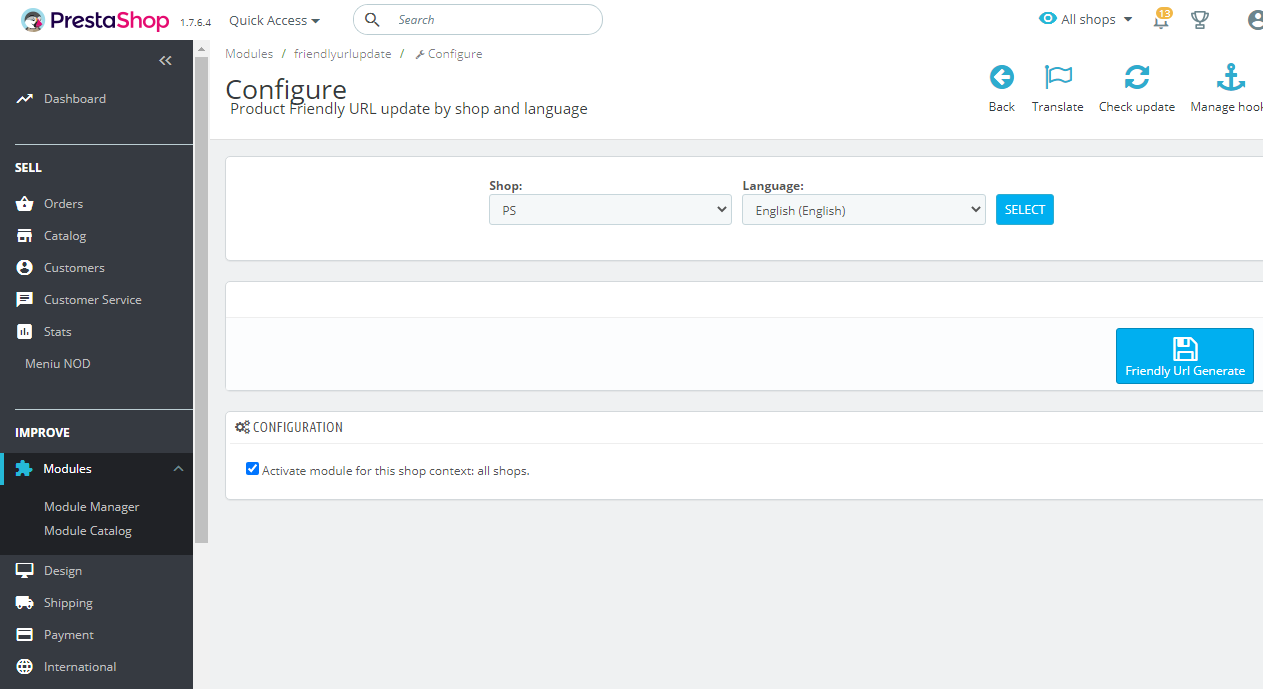Click the Modules puzzle icon
This screenshot has height=689, width=1263.
click(x=24, y=469)
